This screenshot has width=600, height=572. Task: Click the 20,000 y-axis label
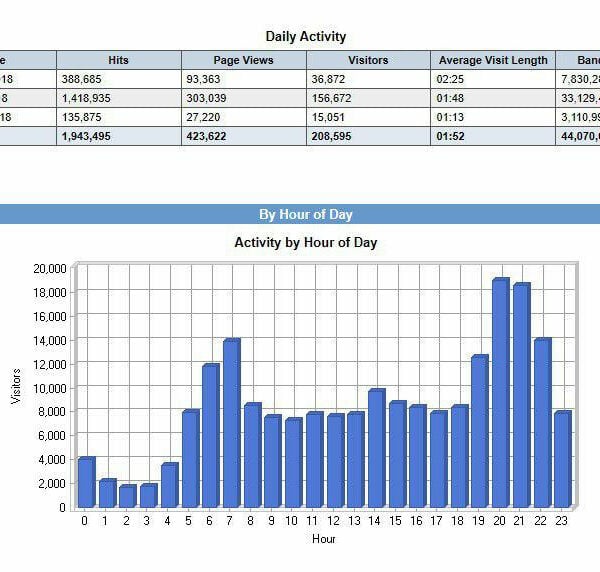click(50, 269)
